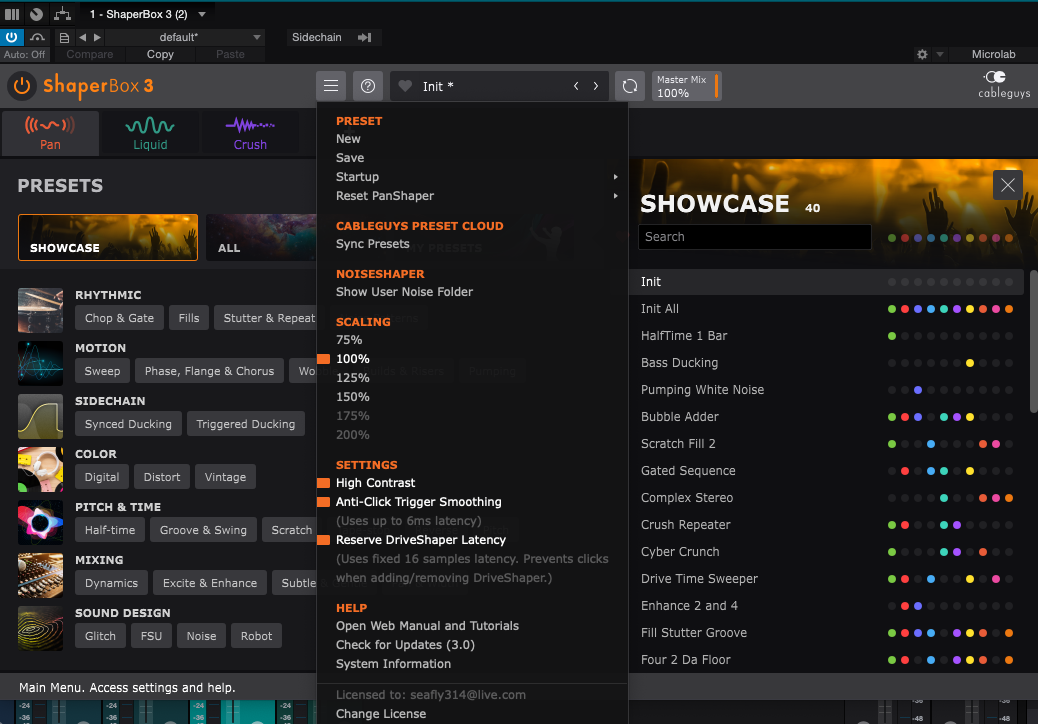Toggle Reserve DriveShaper Latency
This screenshot has height=724, width=1038.
pos(420,540)
